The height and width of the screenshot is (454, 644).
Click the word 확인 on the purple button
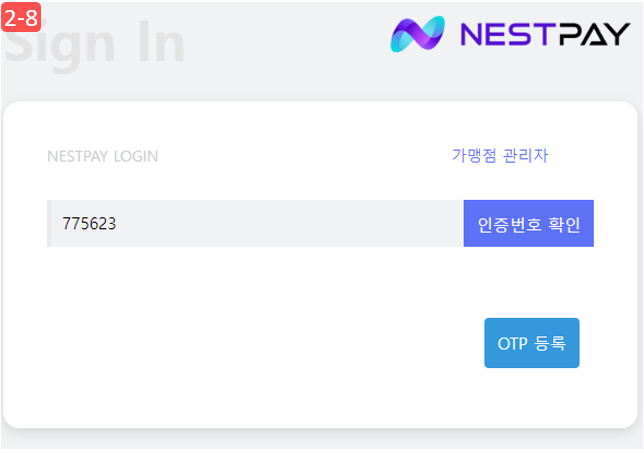565,224
